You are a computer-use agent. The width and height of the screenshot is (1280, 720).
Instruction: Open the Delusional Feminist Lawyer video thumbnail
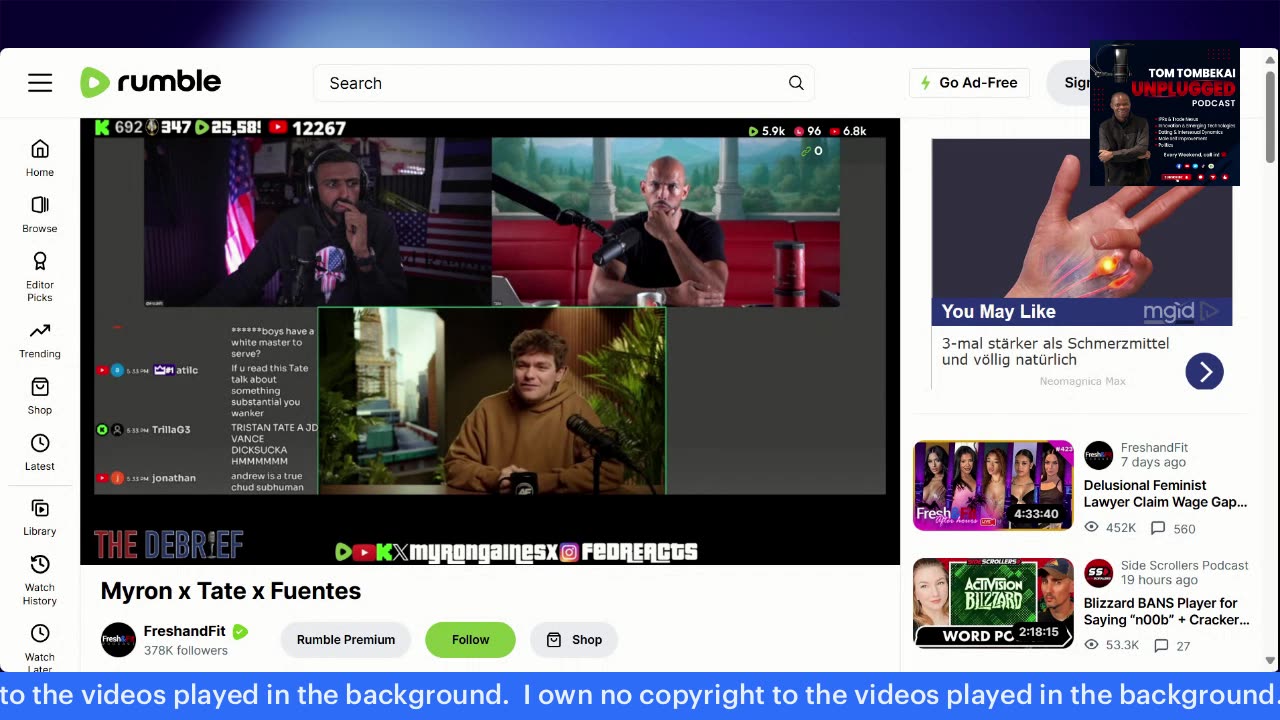click(993, 485)
